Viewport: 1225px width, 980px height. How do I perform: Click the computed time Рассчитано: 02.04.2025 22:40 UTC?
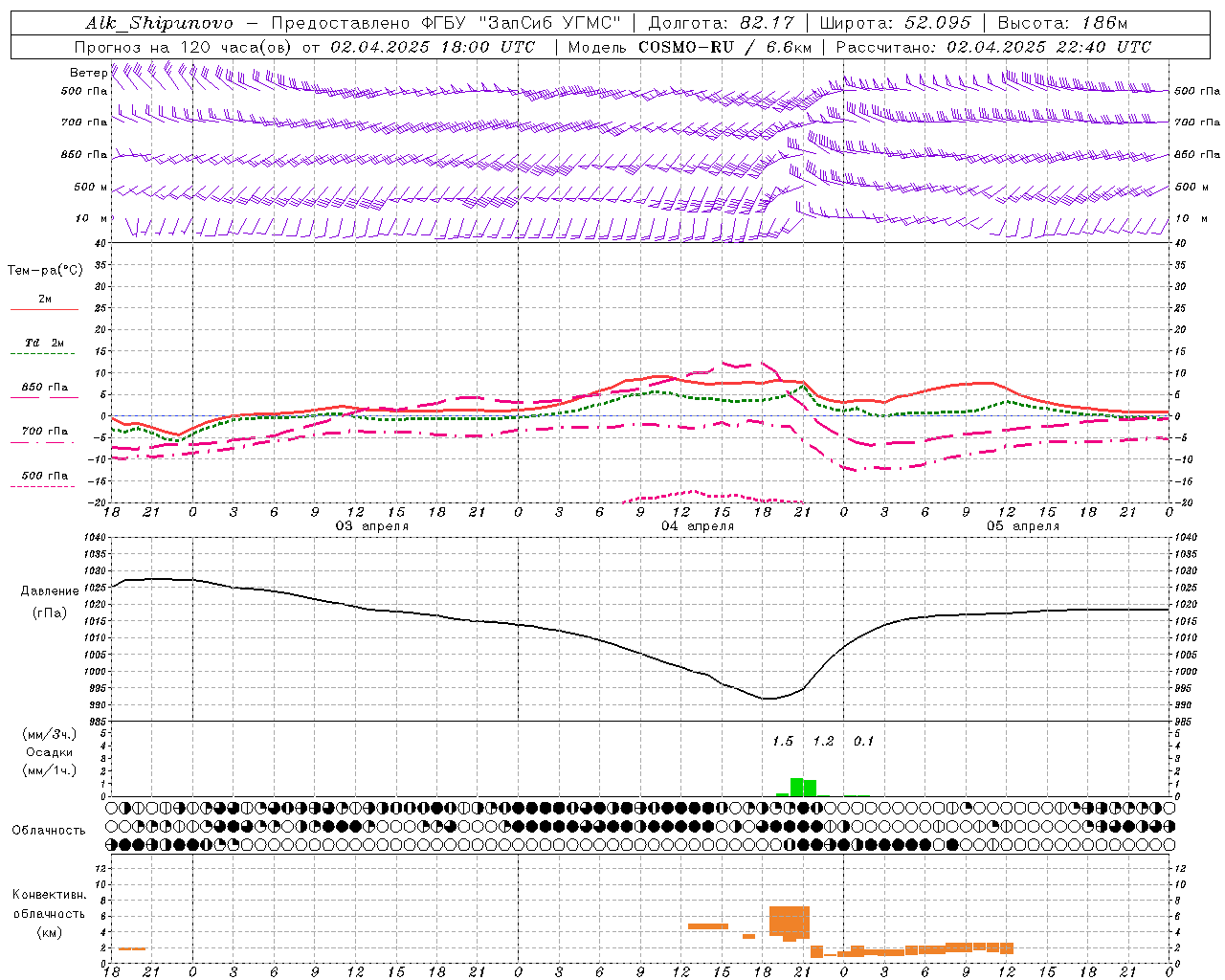(x=993, y=47)
